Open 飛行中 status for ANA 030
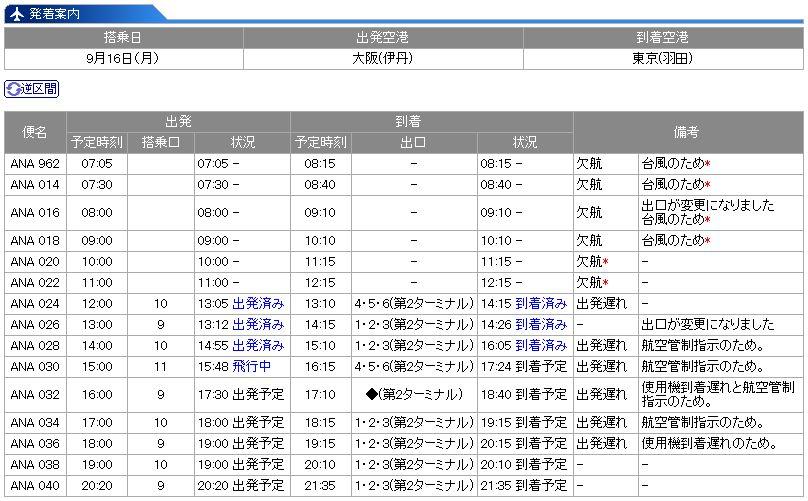808x501 pixels. (x=252, y=367)
